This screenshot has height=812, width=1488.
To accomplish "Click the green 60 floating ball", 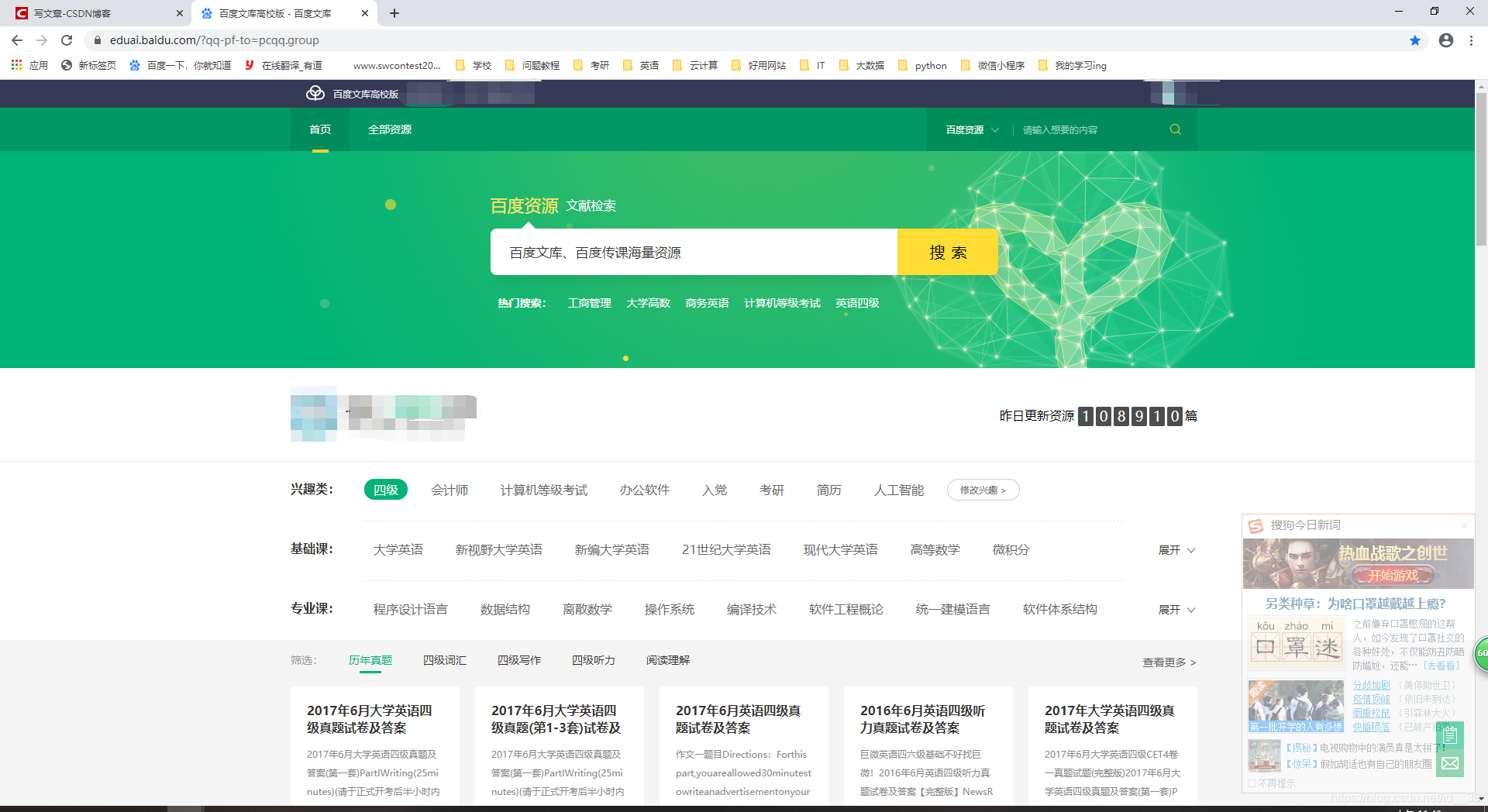I will [1481, 653].
